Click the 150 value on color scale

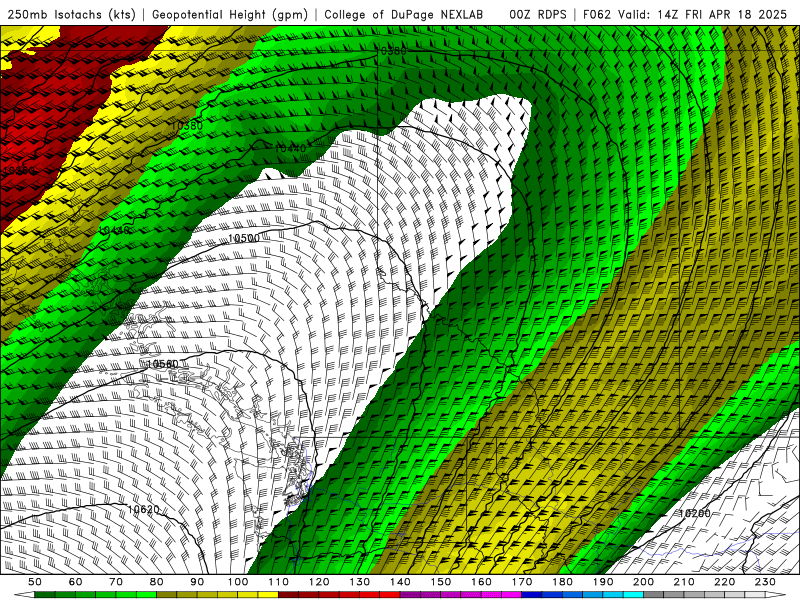coord(441,582)
